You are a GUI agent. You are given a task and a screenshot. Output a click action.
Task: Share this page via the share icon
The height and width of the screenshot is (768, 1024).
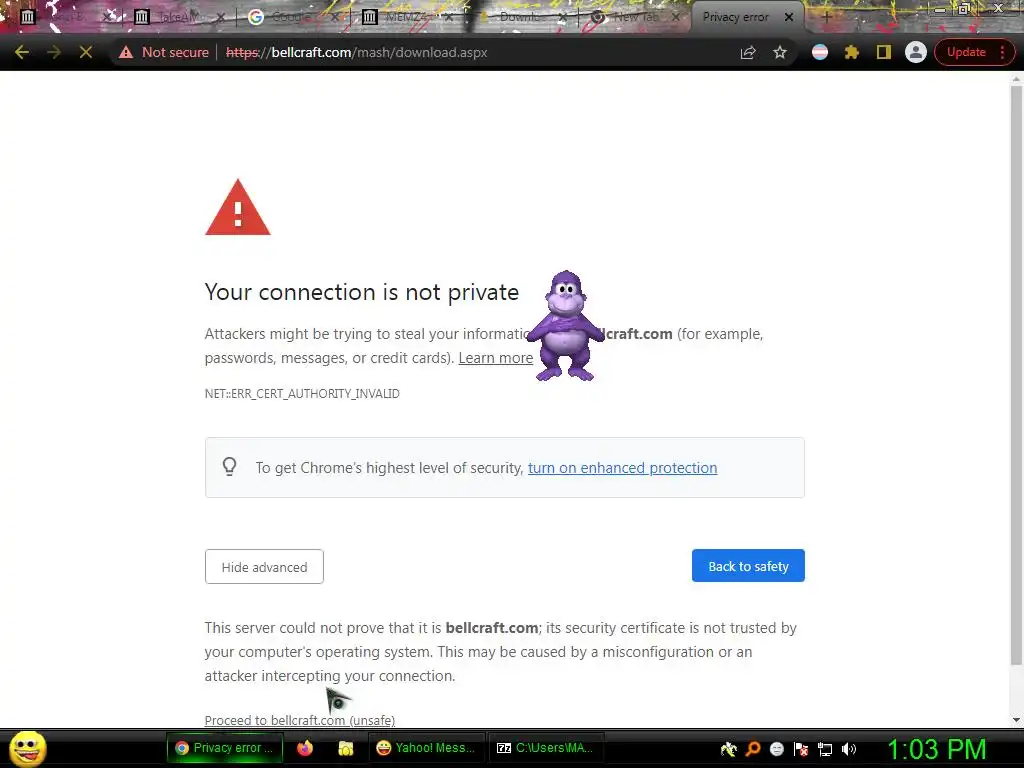tap(748, 52)
